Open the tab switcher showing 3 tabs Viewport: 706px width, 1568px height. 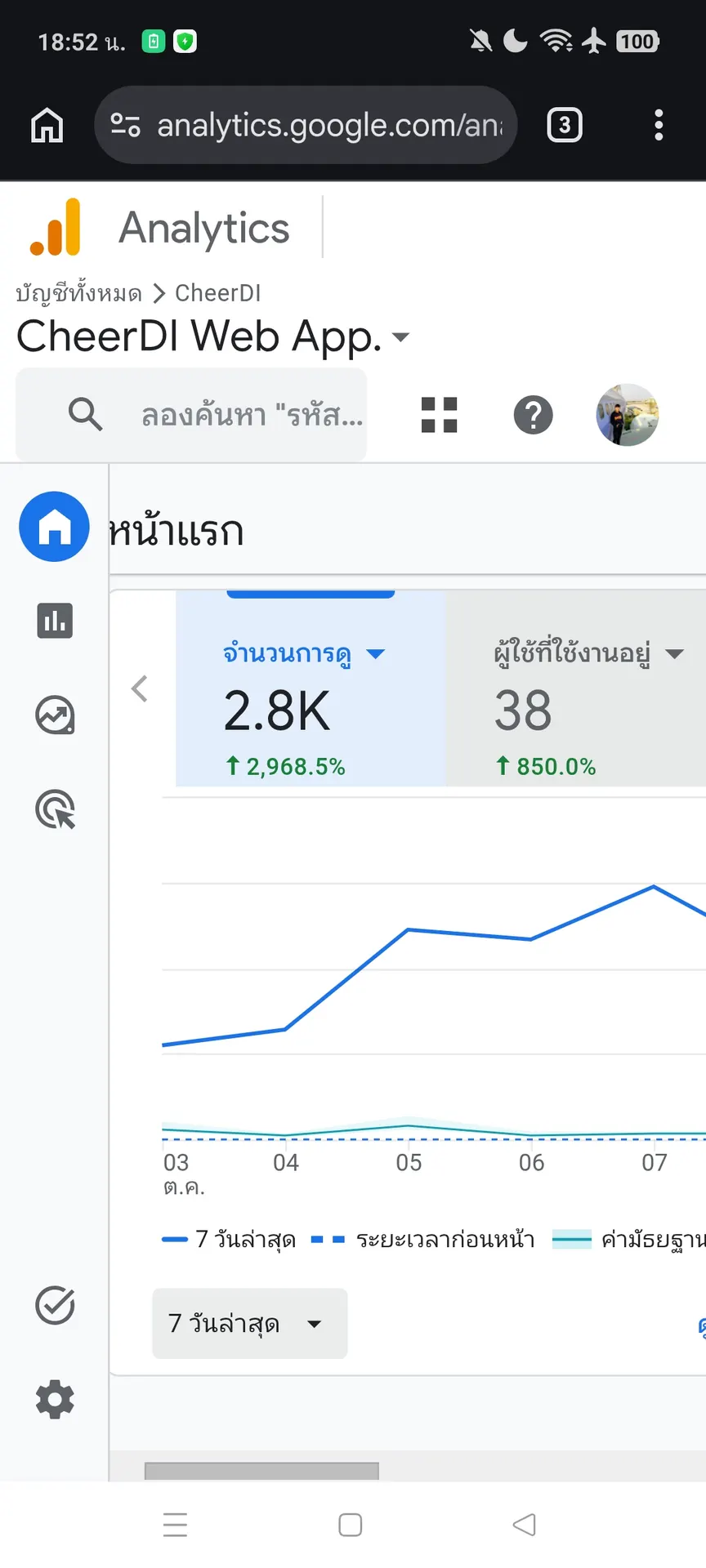(565, 125)
